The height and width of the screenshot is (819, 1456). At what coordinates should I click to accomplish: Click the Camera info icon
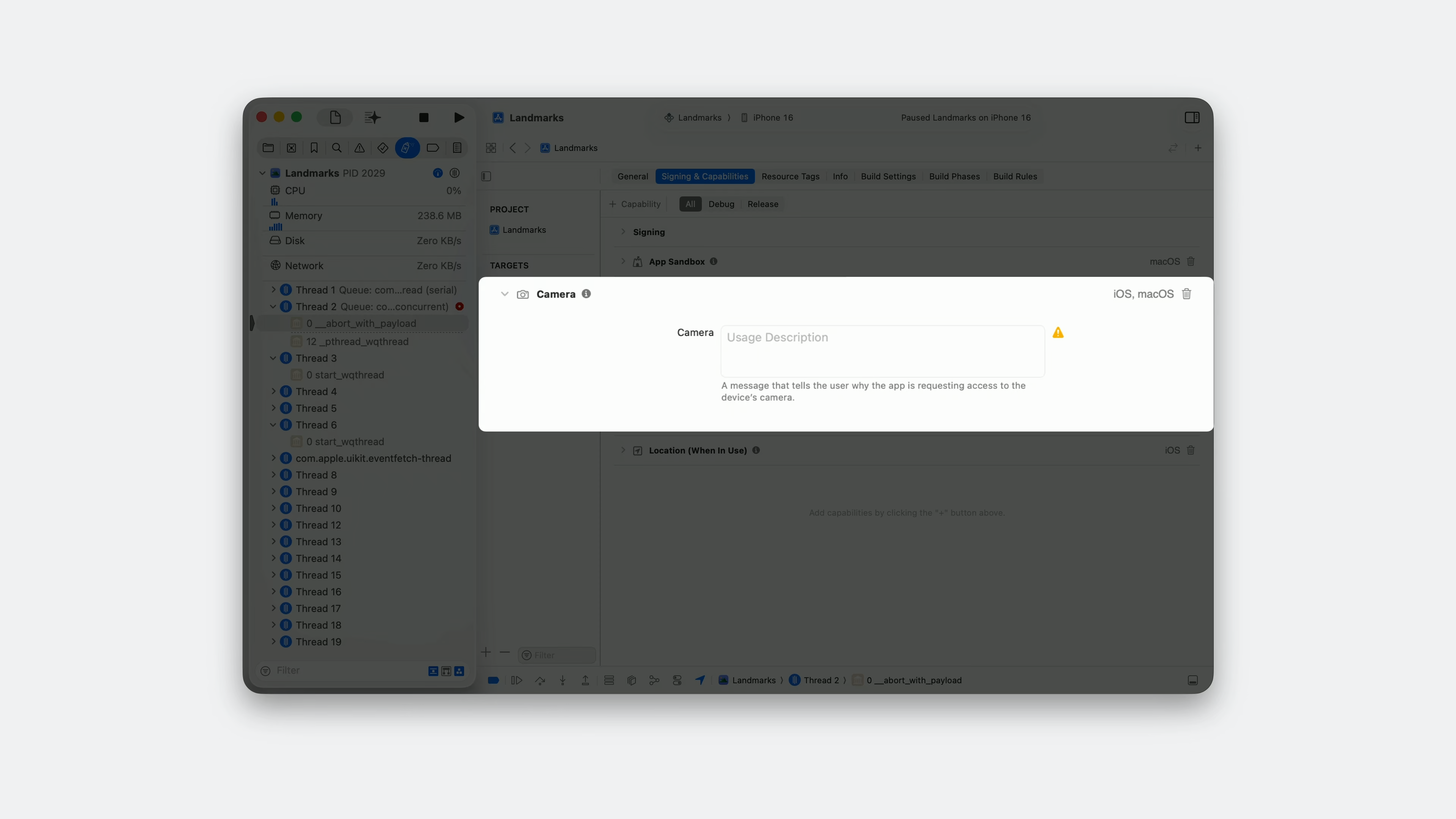pyautogui.click(x=586, y=294)
